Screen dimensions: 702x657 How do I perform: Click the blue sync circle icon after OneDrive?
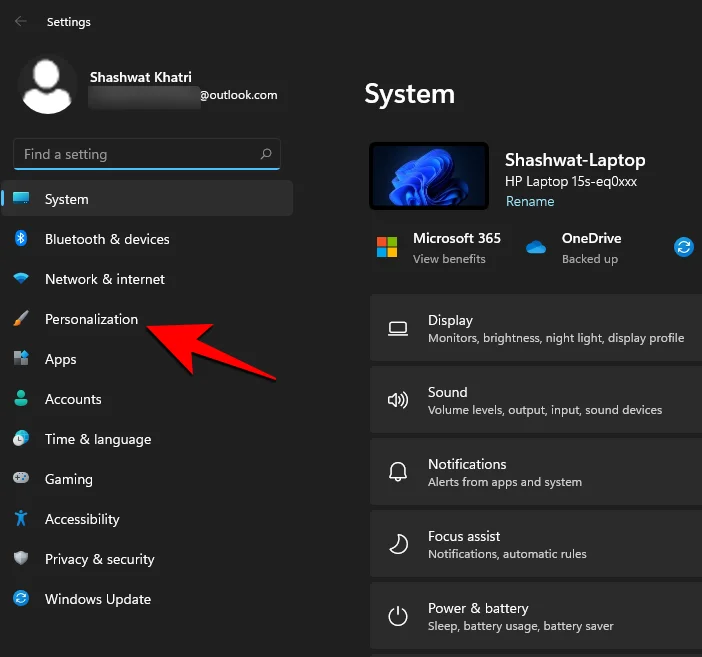pyautogui.click(x=684, y=247)
